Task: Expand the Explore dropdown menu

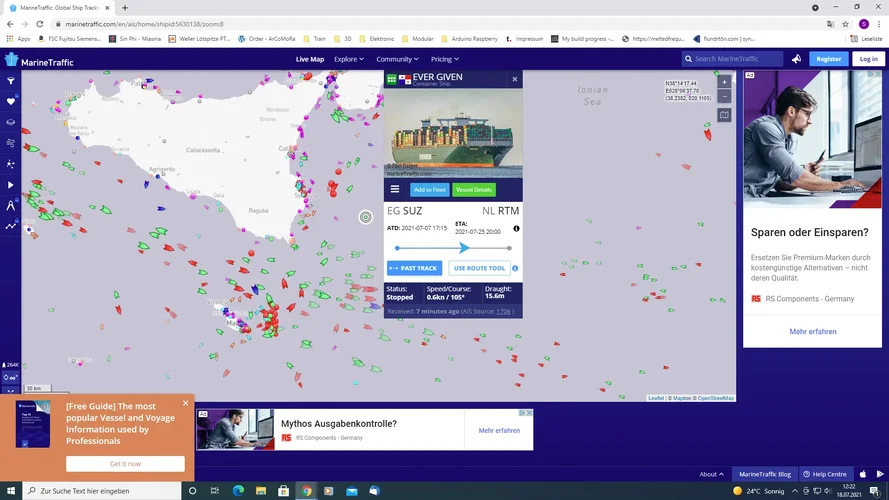Action: point(350,59)
